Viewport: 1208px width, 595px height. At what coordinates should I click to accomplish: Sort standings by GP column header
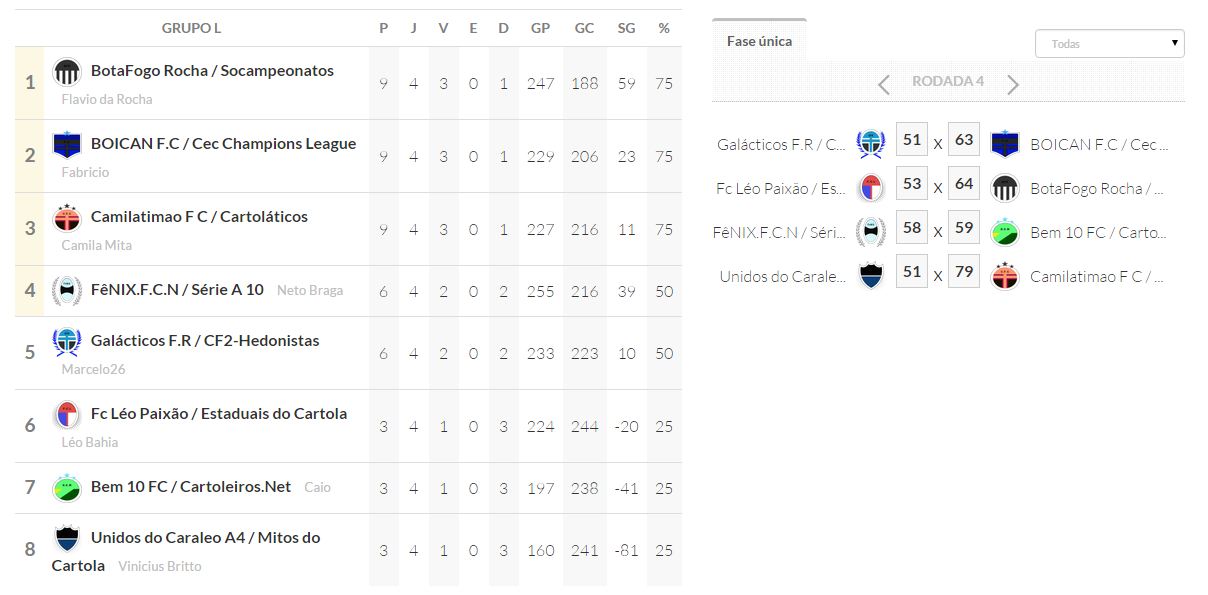(540, 28)
